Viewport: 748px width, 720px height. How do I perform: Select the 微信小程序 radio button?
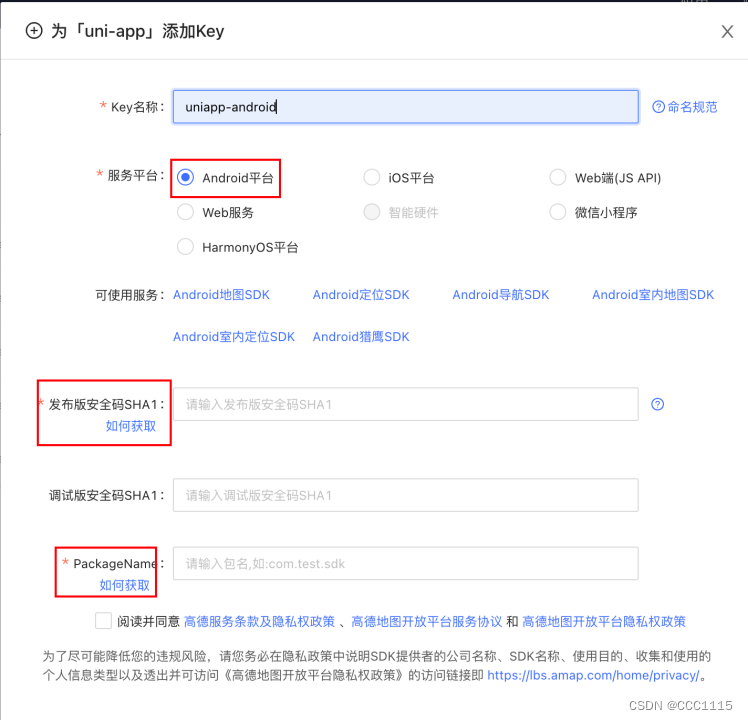point(558,212)
